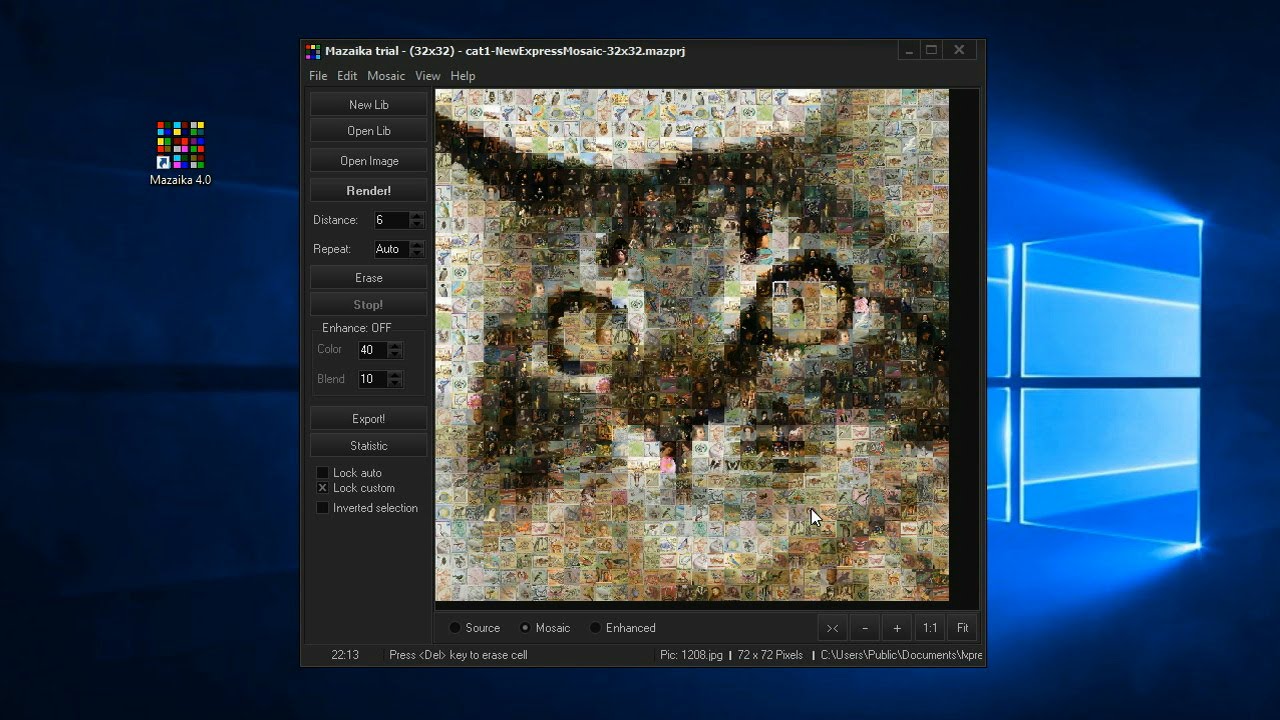Click the 22:13 timer in status bar
The height and width of the screenshot is (720, 1280).
[x=345, y=655]
